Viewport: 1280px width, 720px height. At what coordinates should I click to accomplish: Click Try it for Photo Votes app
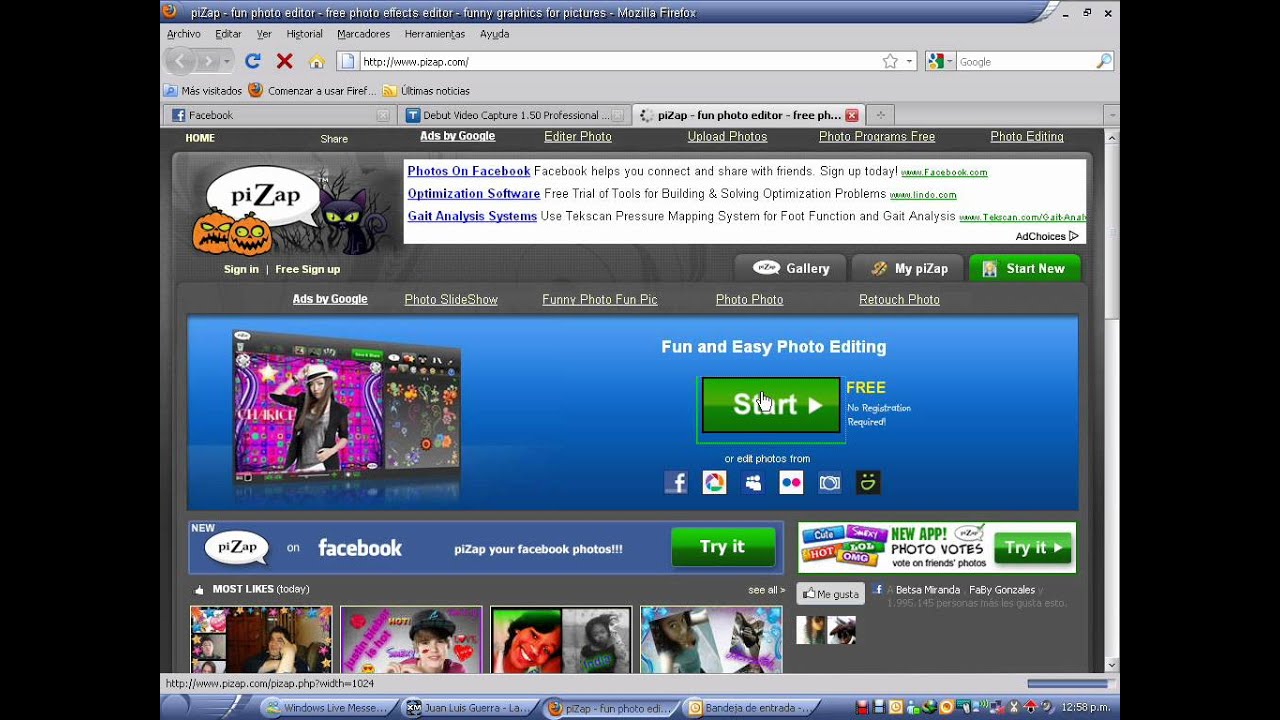coord(1033,548)
